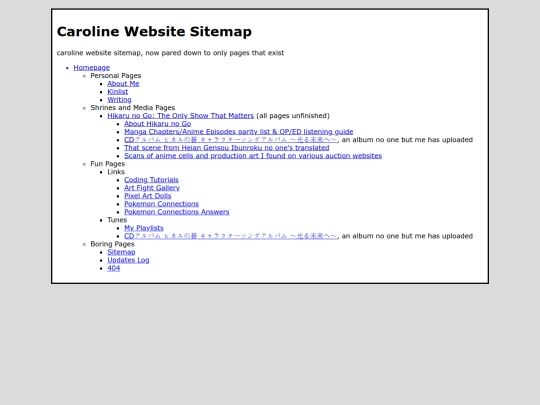
Task: Open Hikaru no Go: The Only Show That Matters
Action: [180, 116]
